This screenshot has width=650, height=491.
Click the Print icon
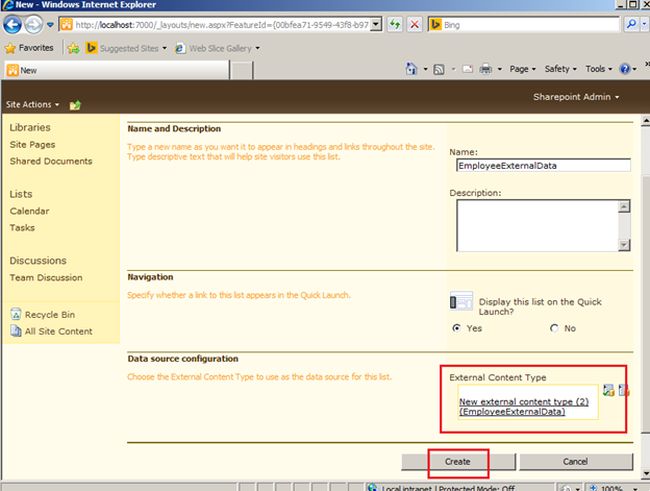[x=485, y=69]
